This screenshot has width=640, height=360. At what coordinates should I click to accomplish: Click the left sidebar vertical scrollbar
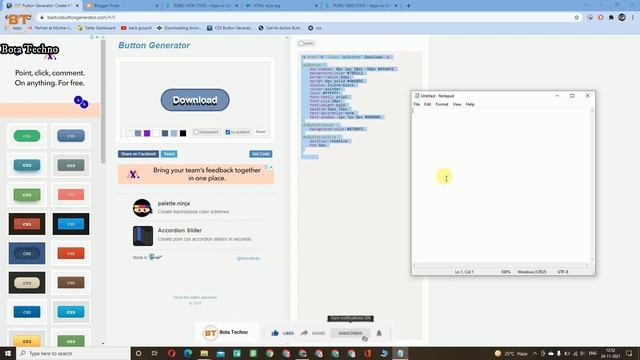tap(103, 102)
